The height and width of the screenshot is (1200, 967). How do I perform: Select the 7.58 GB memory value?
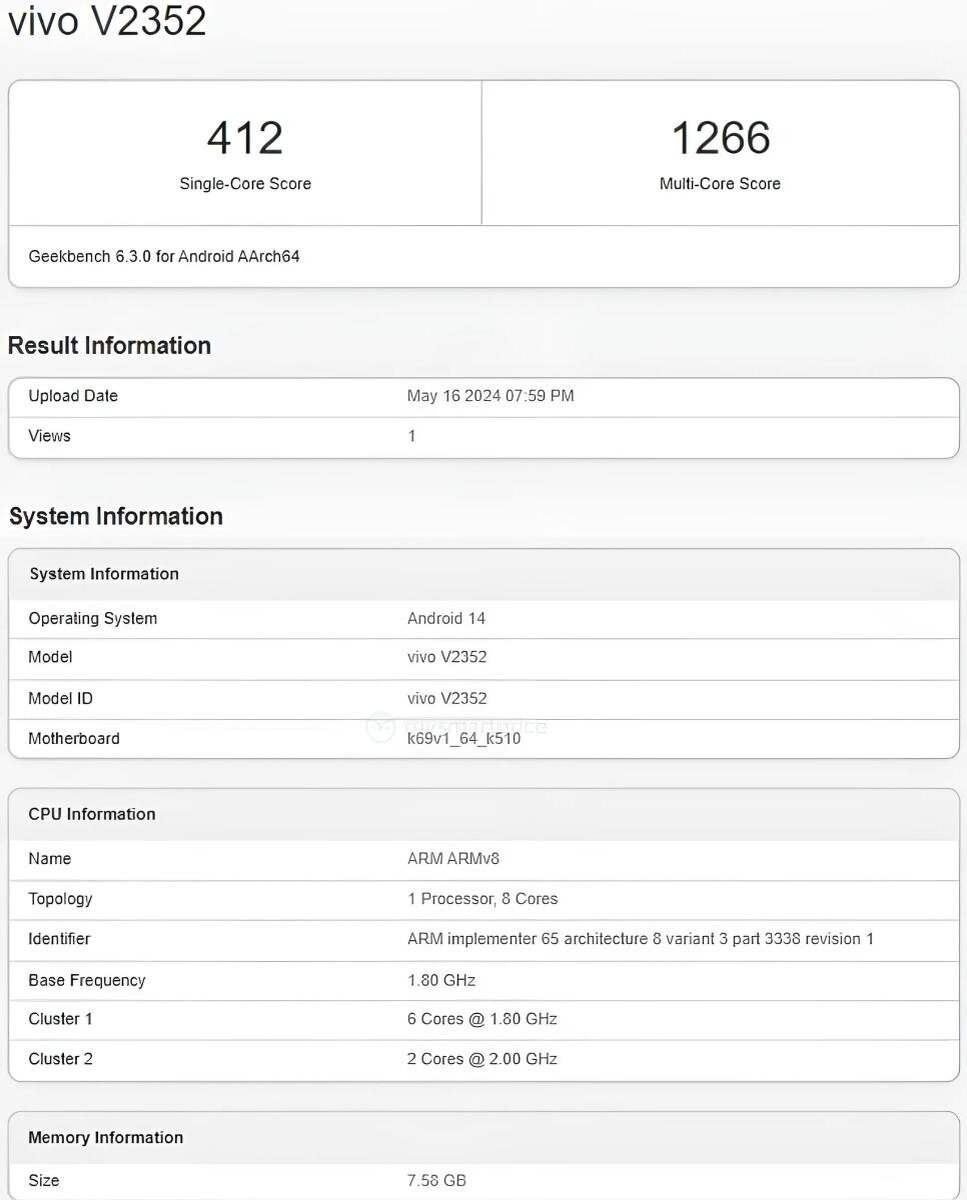[437, 1181]
